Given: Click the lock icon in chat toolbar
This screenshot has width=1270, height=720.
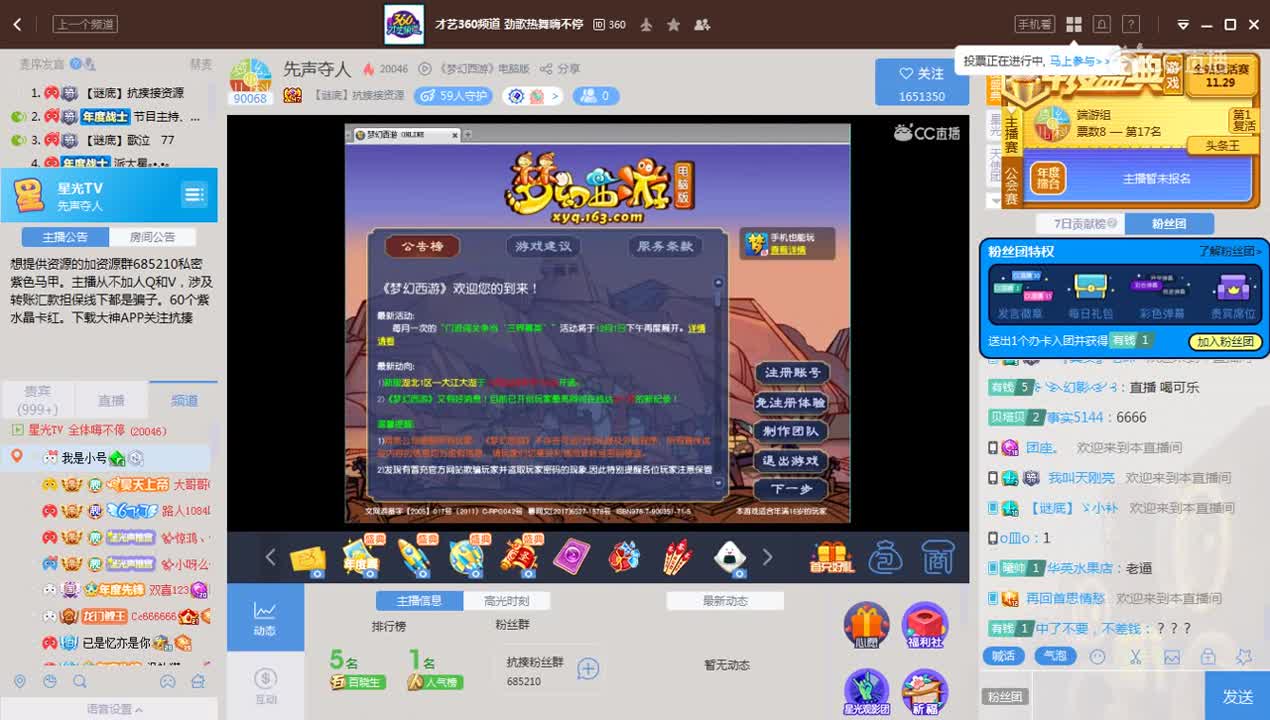Looking at the screenshot, I should (1208, 657).
